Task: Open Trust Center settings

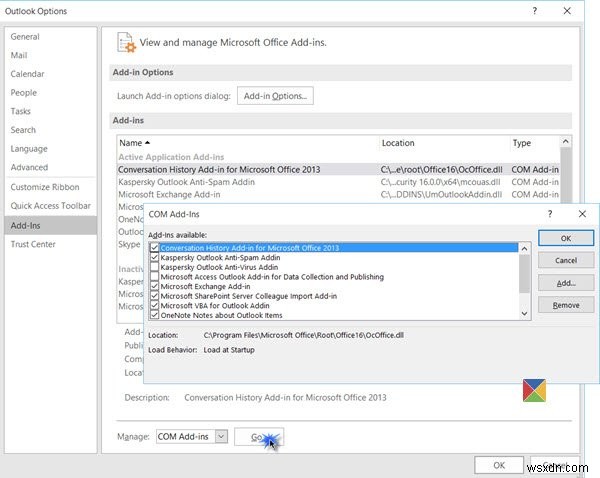Action: [x=33, y=244]
